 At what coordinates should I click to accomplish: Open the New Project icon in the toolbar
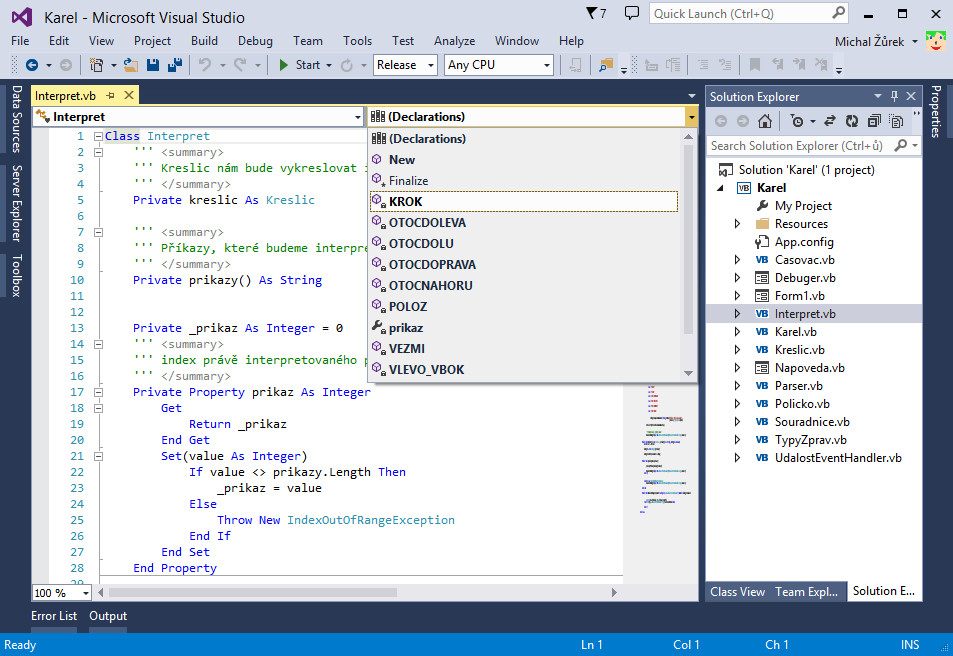(x=95, y=63)
